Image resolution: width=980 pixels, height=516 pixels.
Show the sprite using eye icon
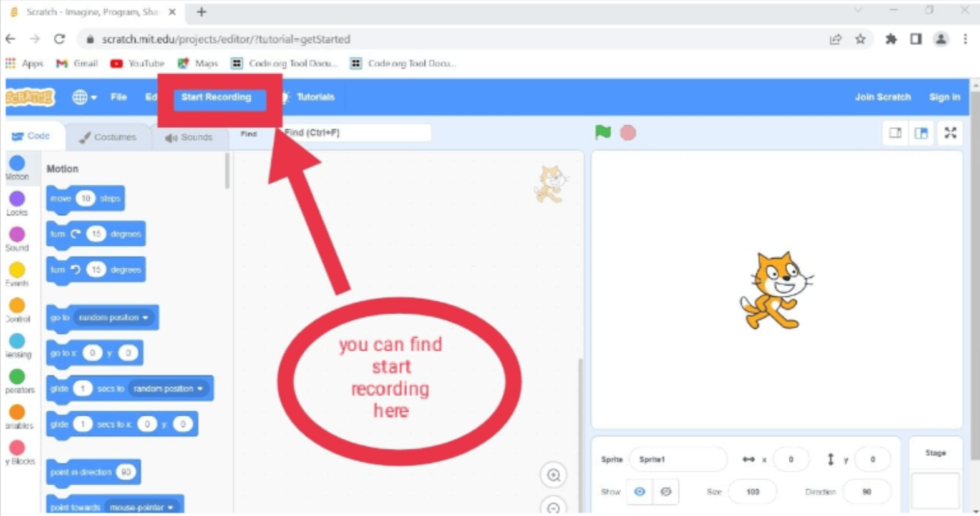pos(640,492)
